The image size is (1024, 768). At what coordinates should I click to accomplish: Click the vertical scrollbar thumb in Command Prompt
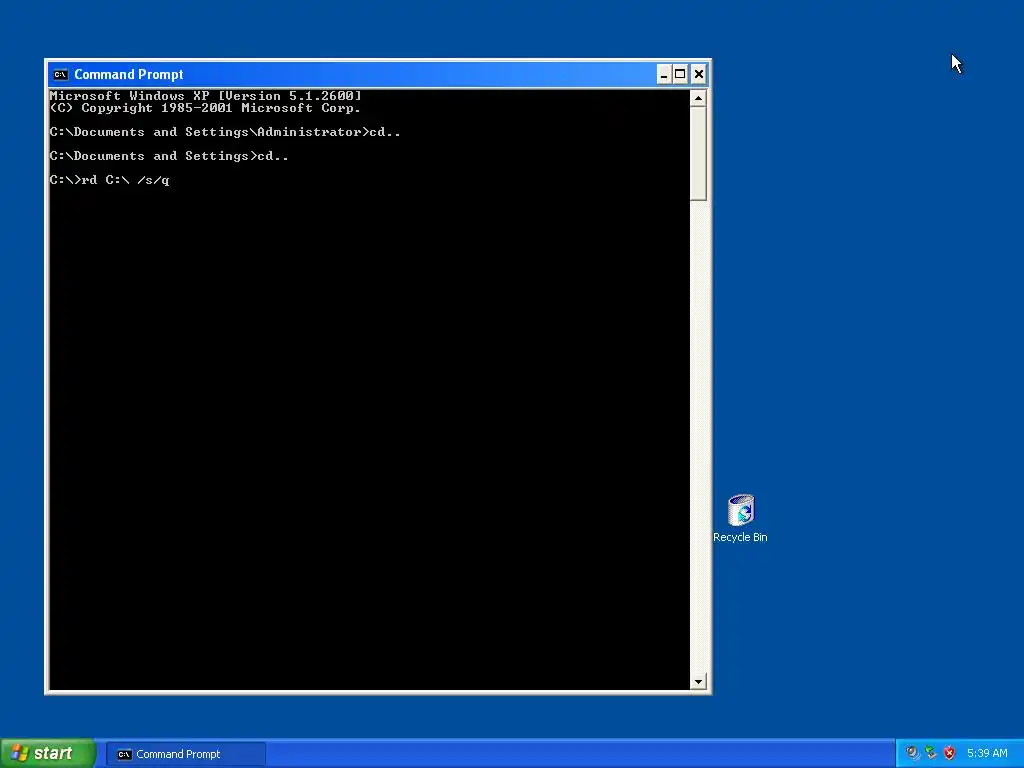point(698,154)
